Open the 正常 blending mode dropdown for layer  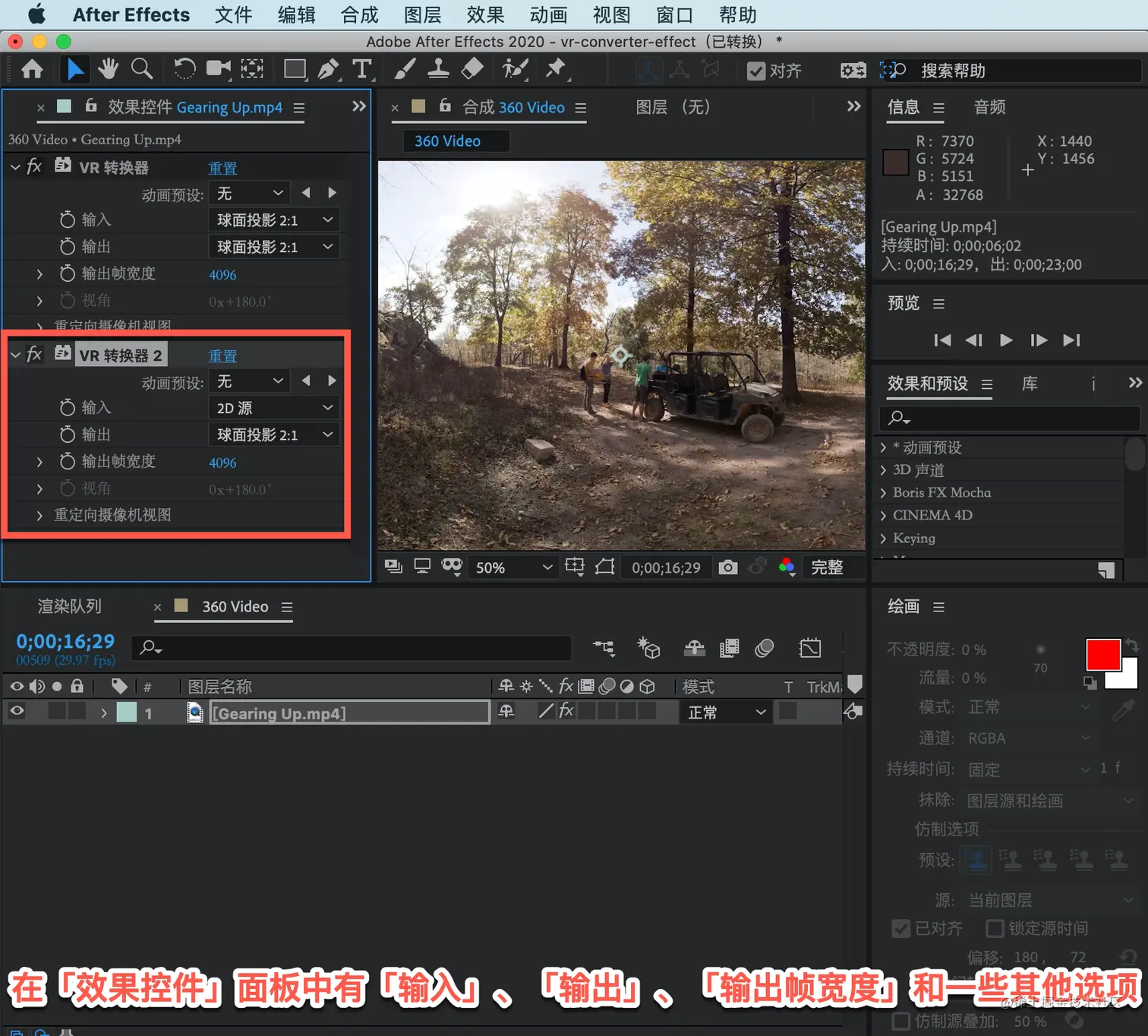tap(726, 712)
